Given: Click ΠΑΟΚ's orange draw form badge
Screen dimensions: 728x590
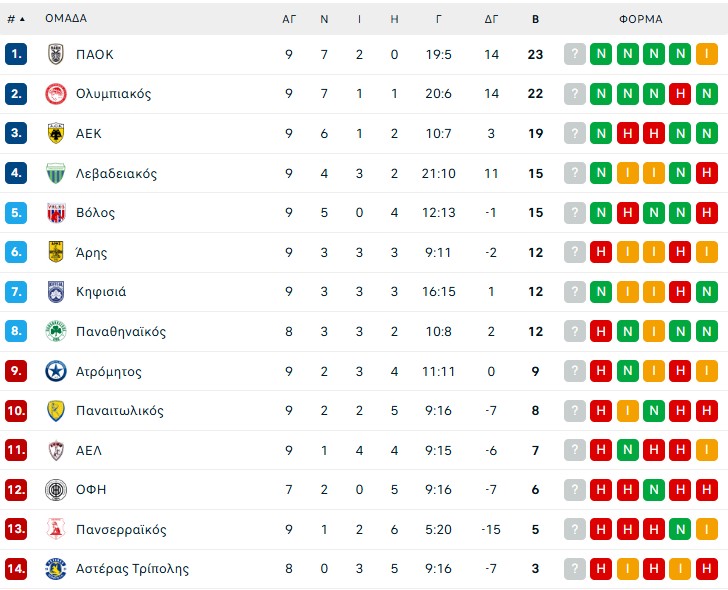Looking at the screenshot, I should [705, 54].
